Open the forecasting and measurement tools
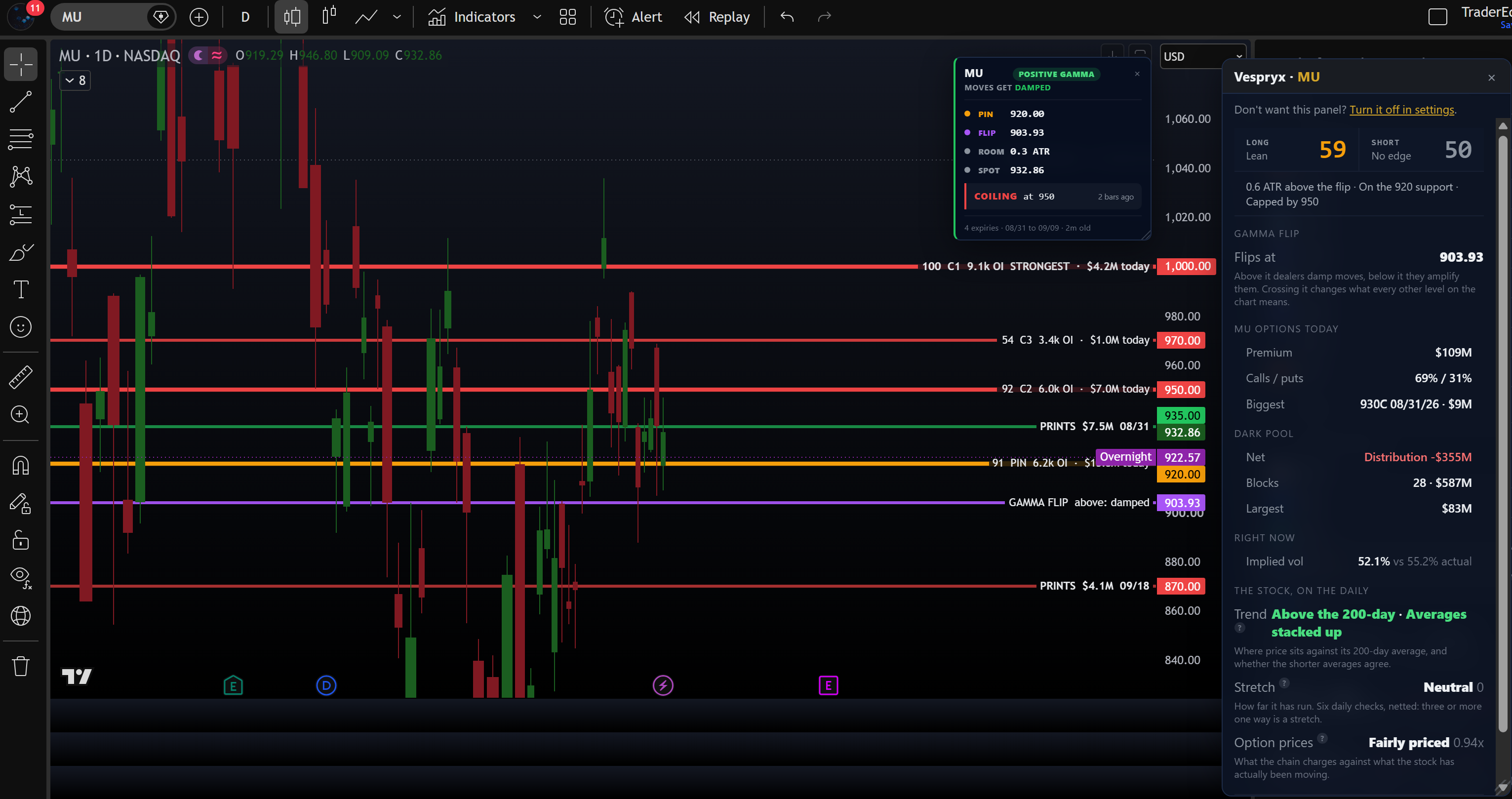 (21, 214)
